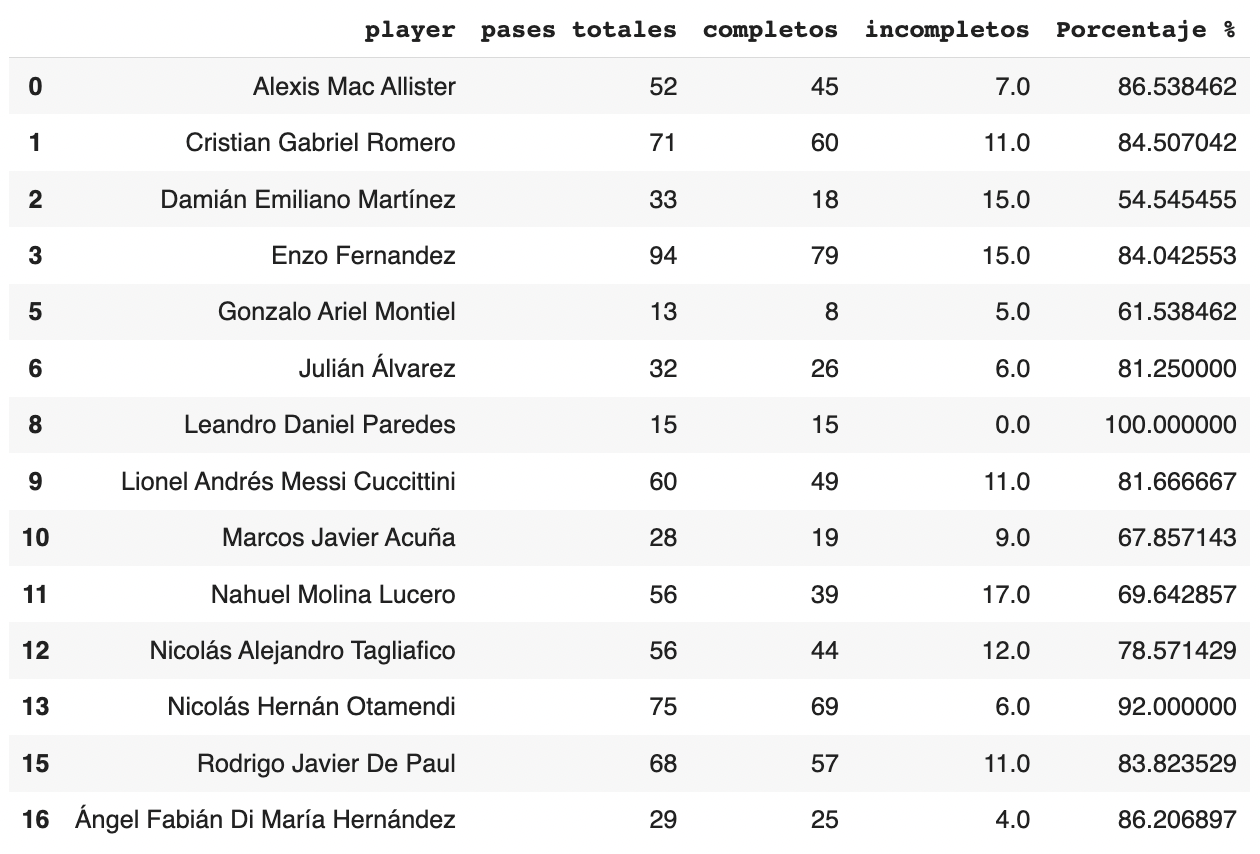
Task: Click the Nicolás Alejandro Tagliafico name cell
Action: [303, 651]
